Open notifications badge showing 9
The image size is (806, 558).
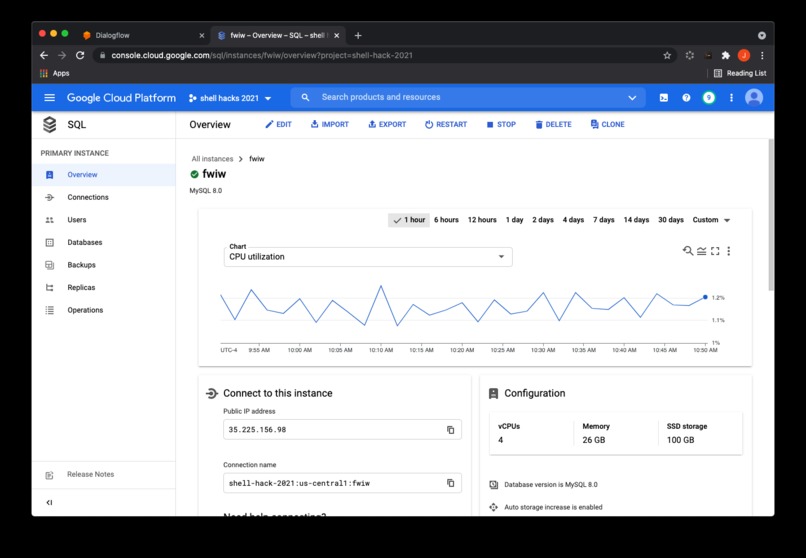click(x=709, y=98)
